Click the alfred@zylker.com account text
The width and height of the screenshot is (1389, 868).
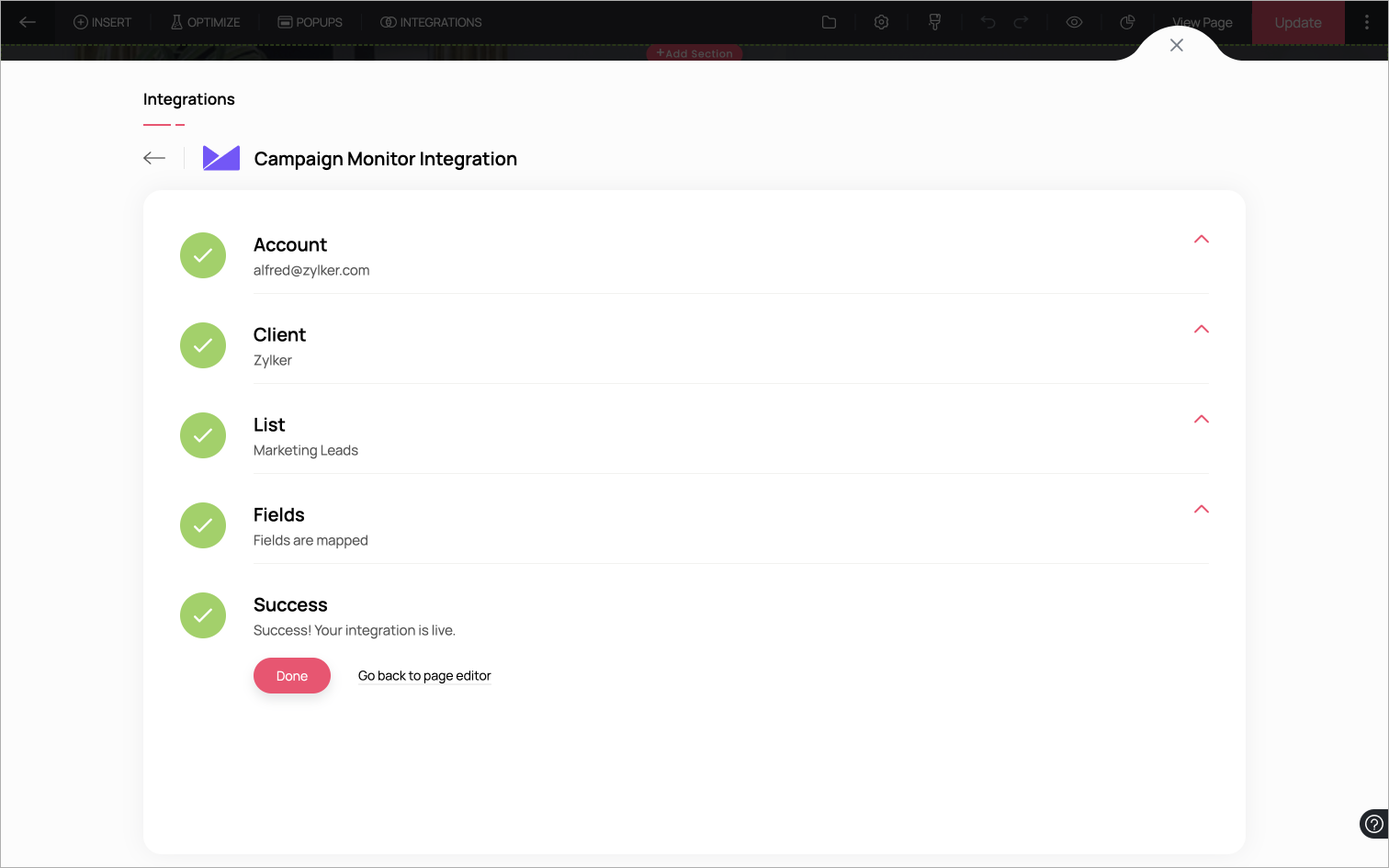tap(311, 270)
